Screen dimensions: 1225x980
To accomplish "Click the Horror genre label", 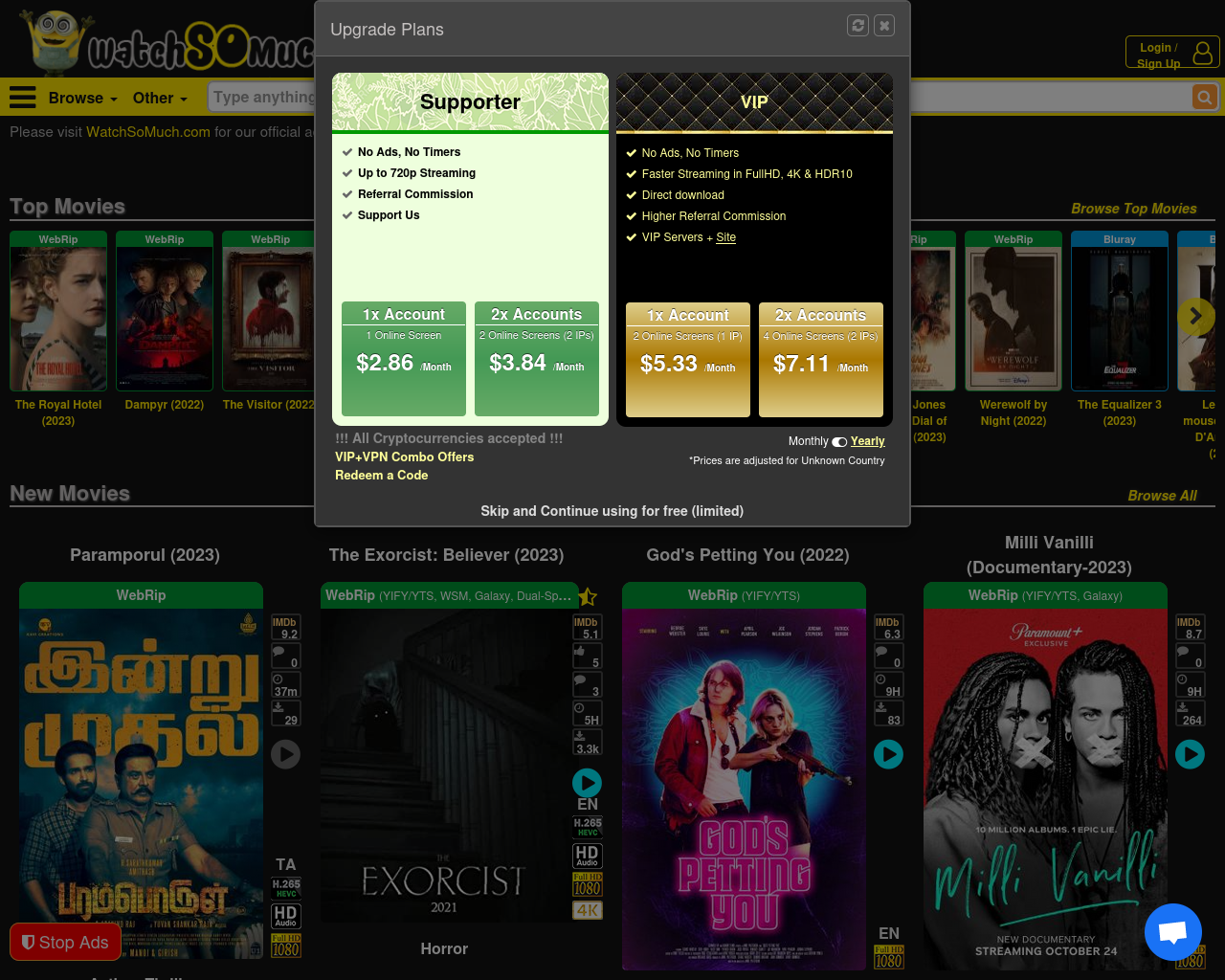I will click(x=444, y=948).
